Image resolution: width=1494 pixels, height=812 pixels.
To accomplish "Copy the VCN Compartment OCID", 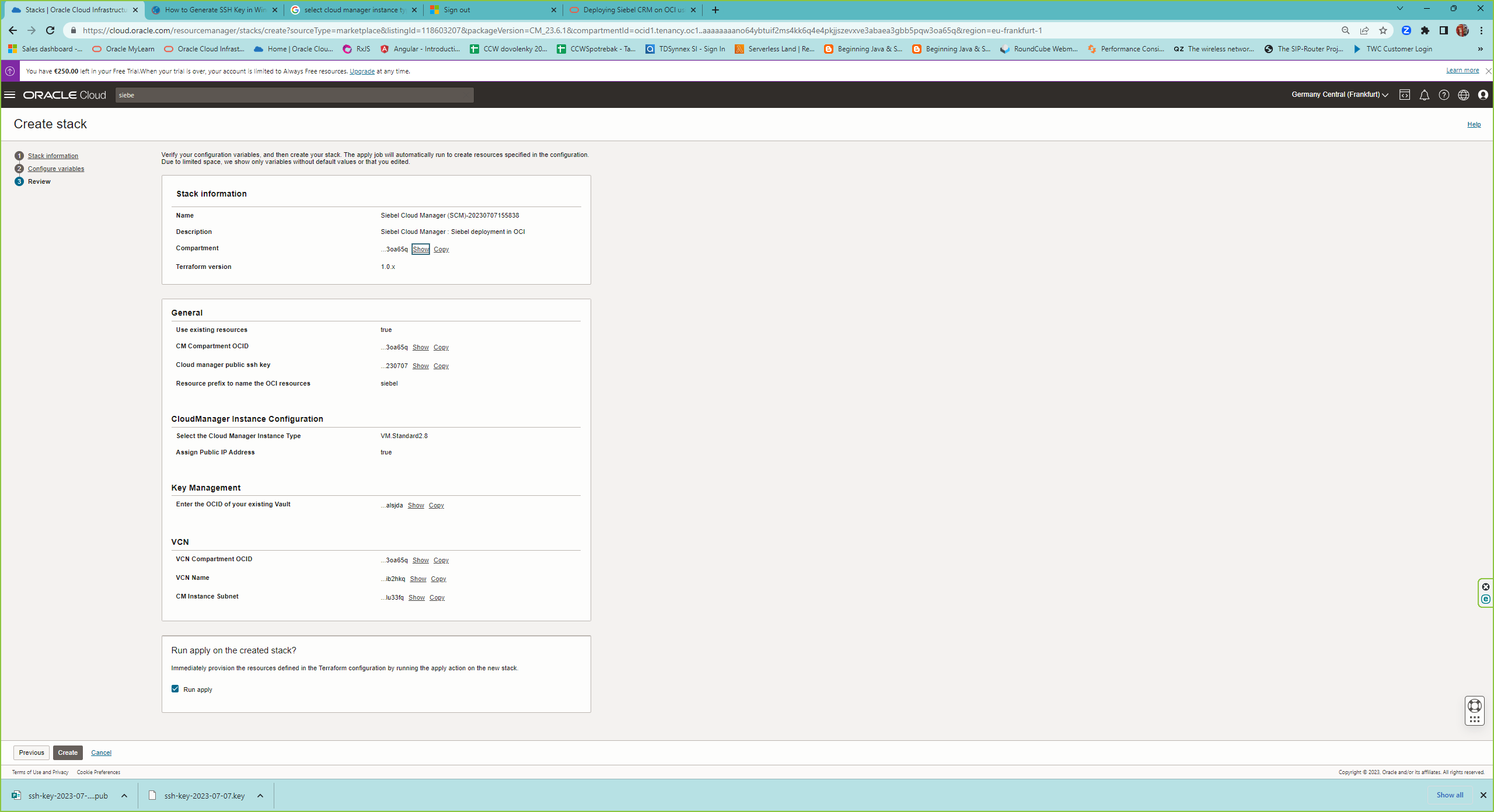I will click(441, 560).
